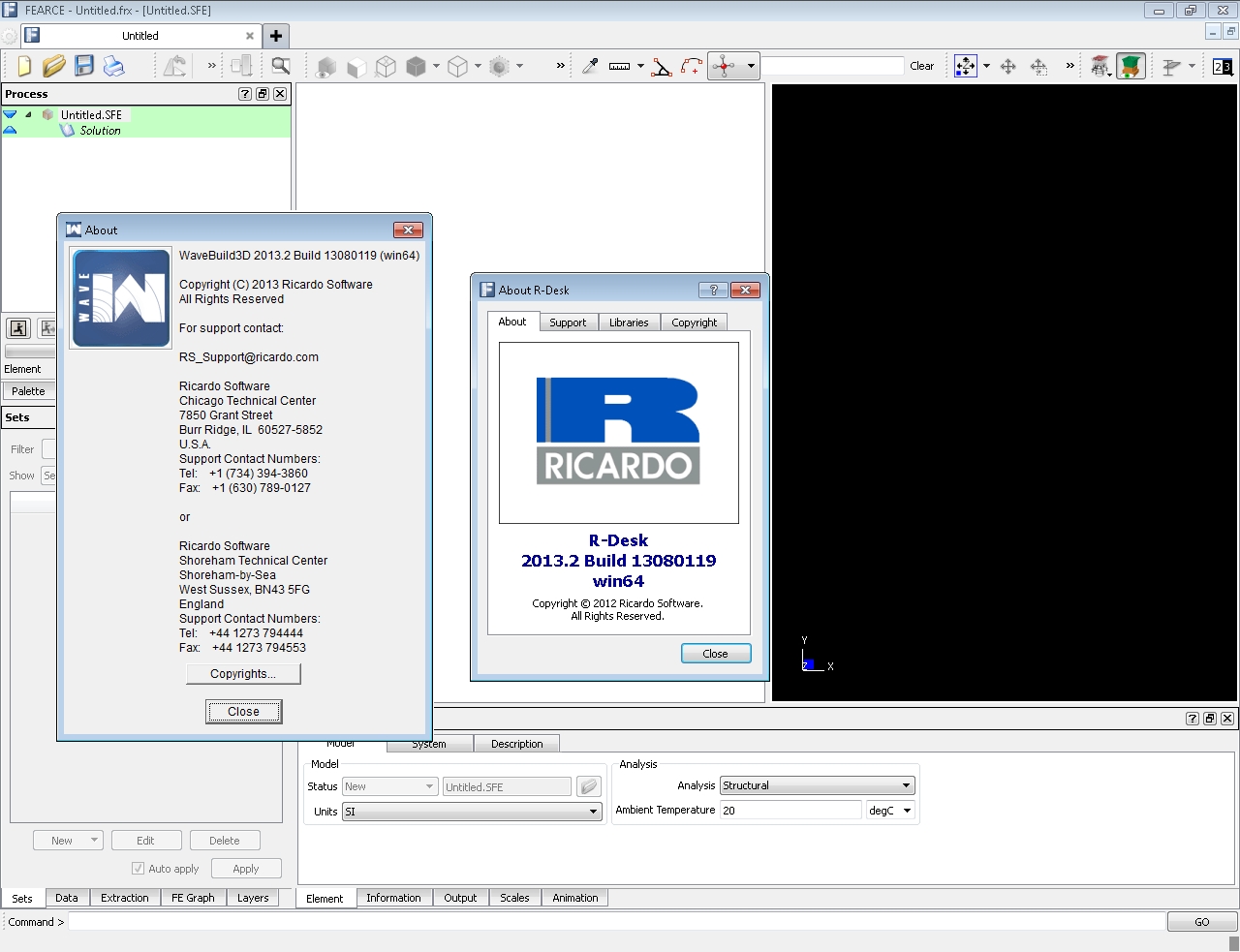Expand the hidden toolbar items after undo

pos(211,66)
